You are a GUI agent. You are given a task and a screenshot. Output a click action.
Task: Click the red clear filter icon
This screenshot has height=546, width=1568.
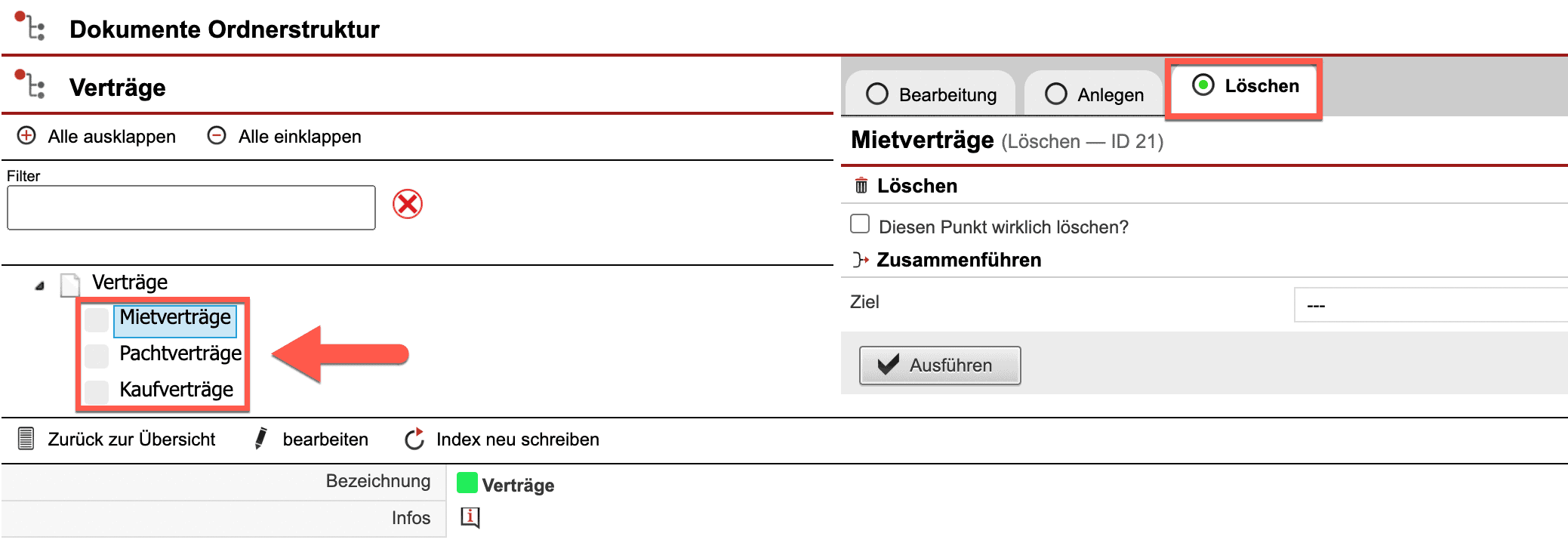click(408, 204)
